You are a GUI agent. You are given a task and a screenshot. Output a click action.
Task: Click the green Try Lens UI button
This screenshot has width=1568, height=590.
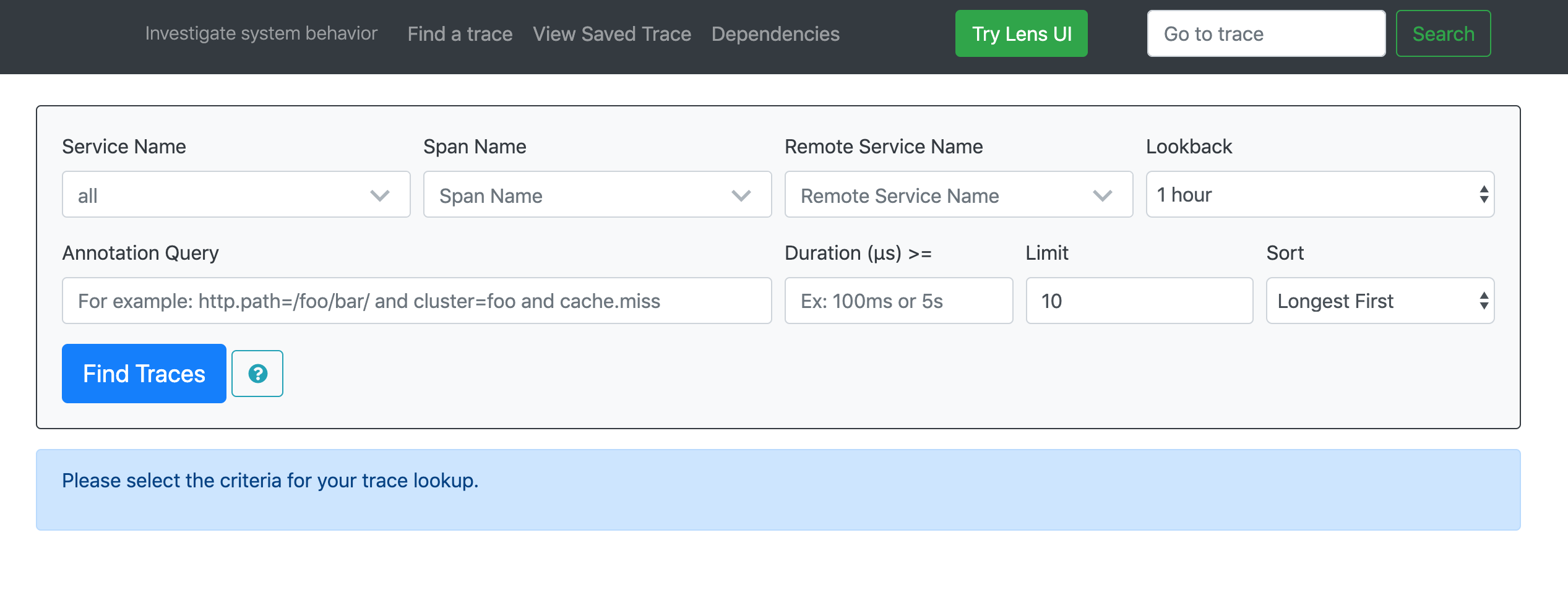point(1021,33)
